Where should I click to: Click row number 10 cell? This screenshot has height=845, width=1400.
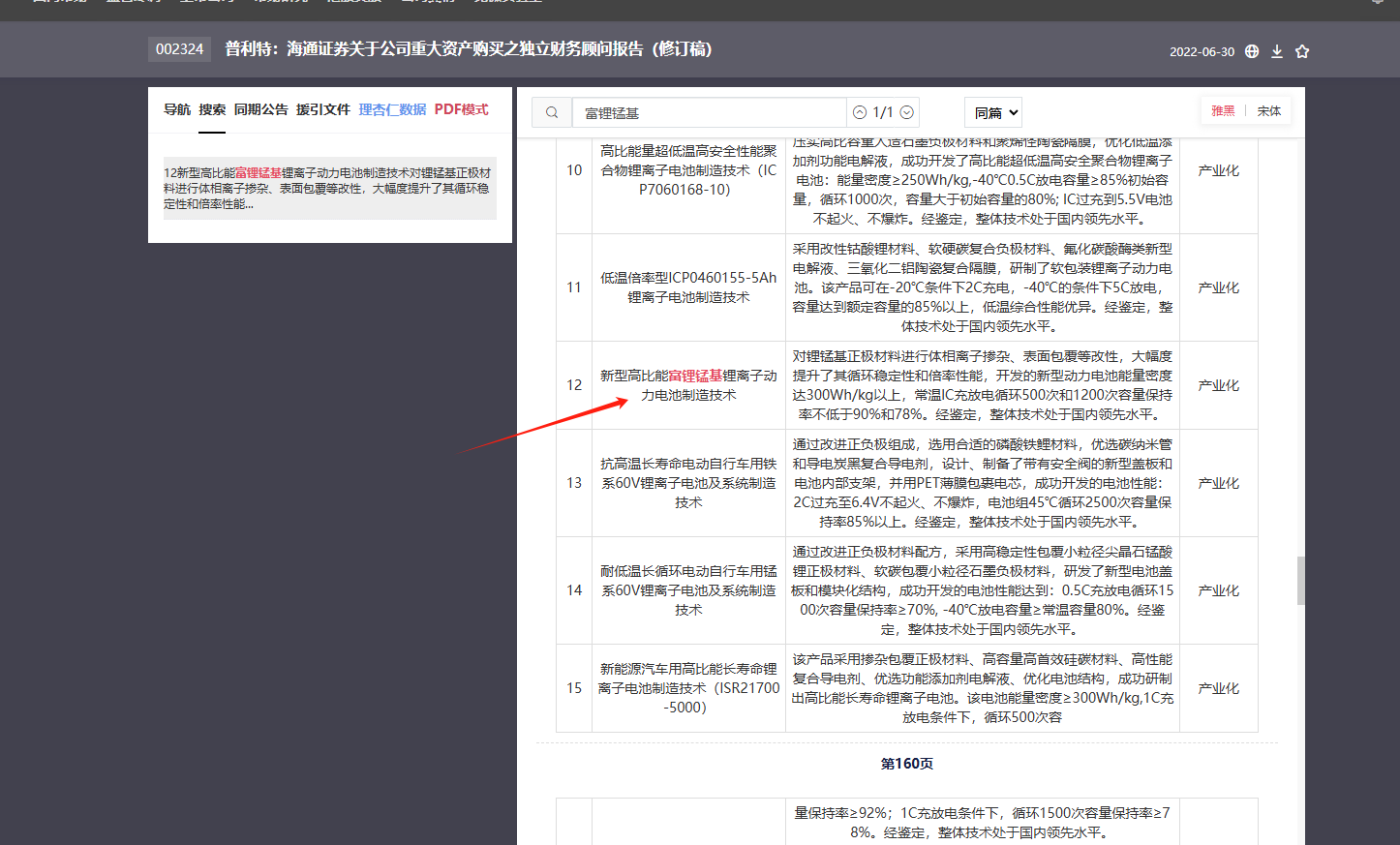click(574, 170)
